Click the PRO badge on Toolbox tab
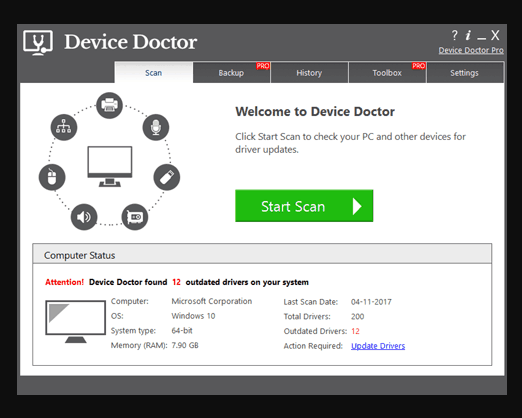 [419, 66]
